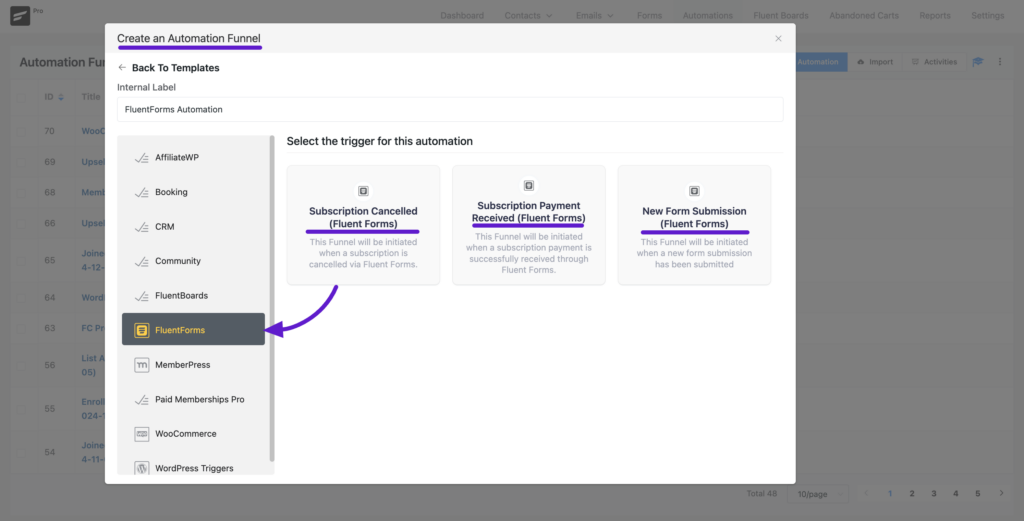Go to next pagination page arrow

(1001, 494)
